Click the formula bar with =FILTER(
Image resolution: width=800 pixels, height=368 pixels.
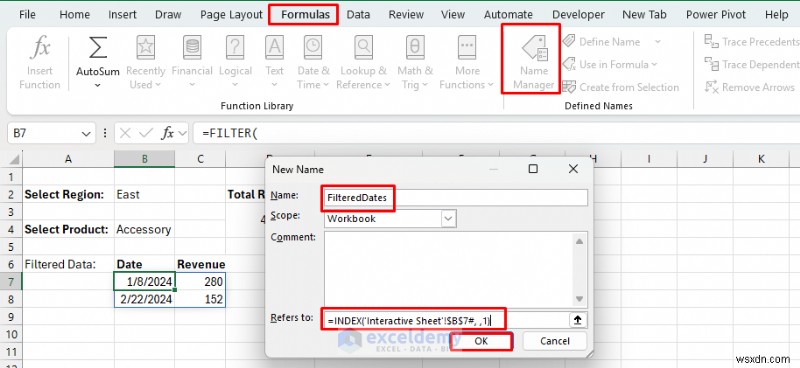pos(495,134)
